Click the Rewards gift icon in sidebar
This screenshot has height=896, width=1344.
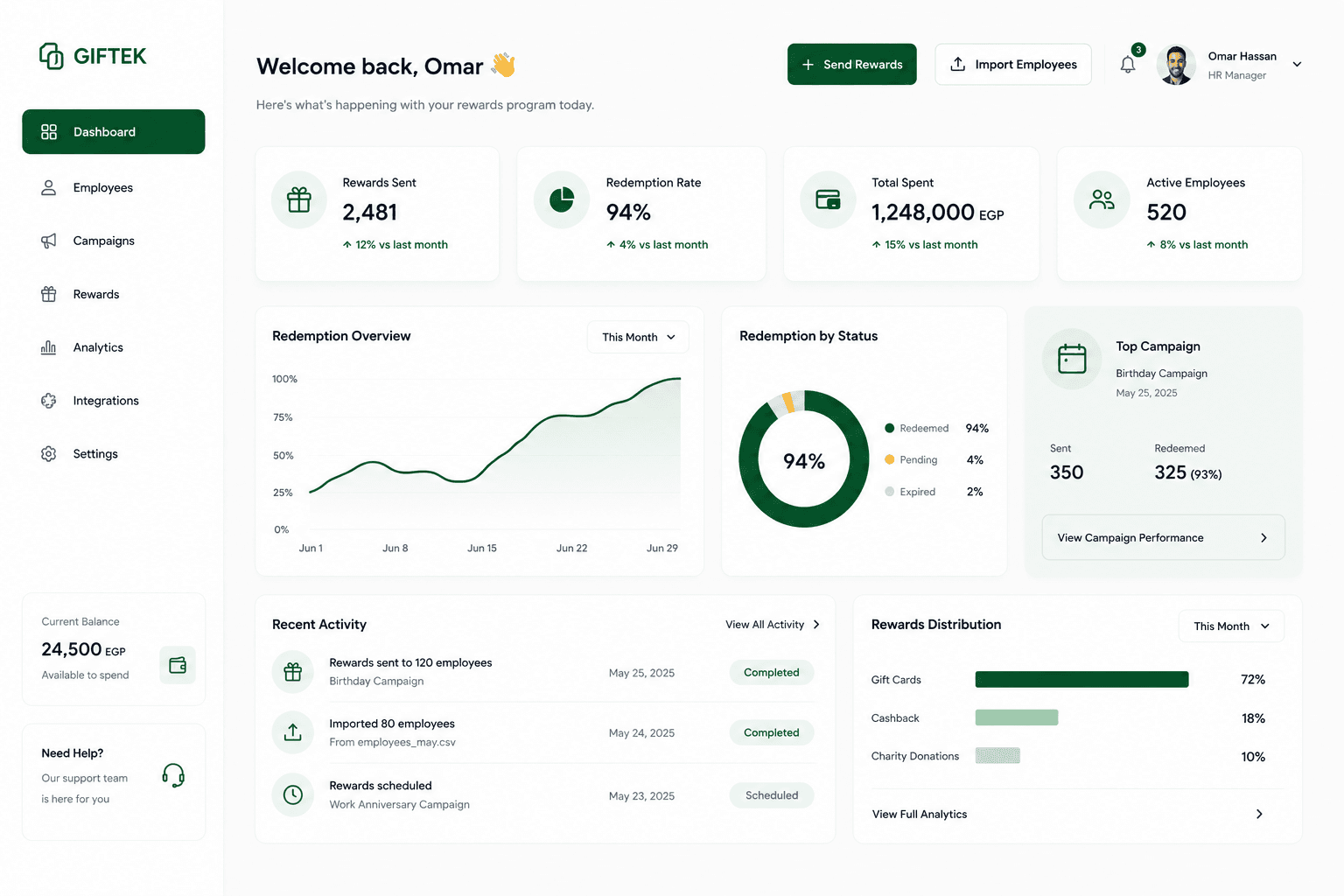pyautogui.click(x=49, y=294)
